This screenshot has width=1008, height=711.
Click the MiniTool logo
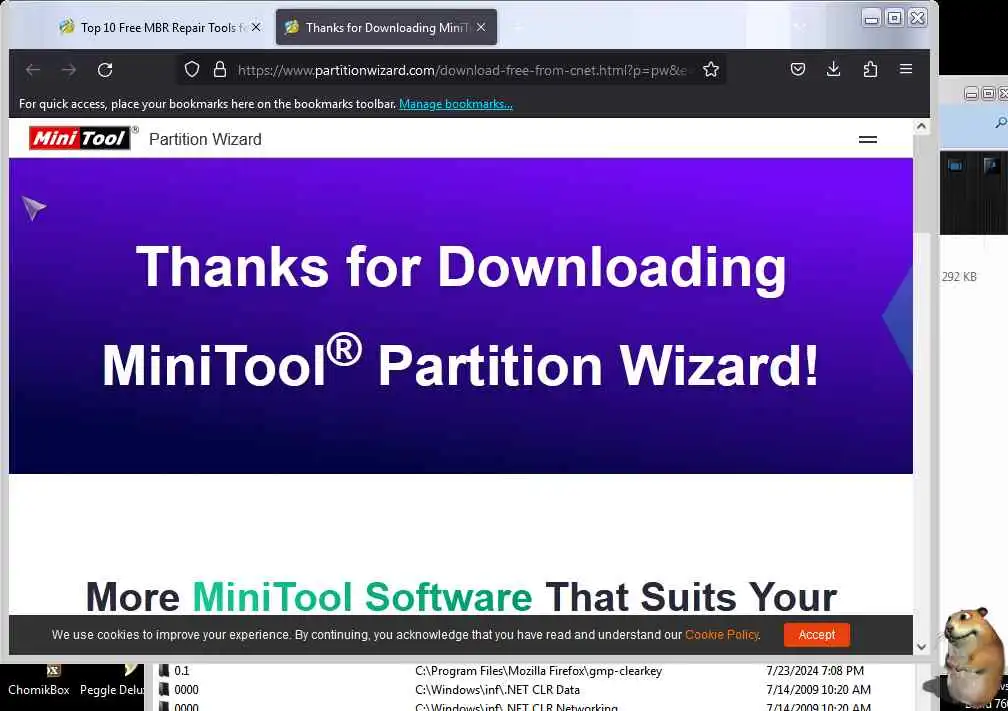tap(80, 138)
